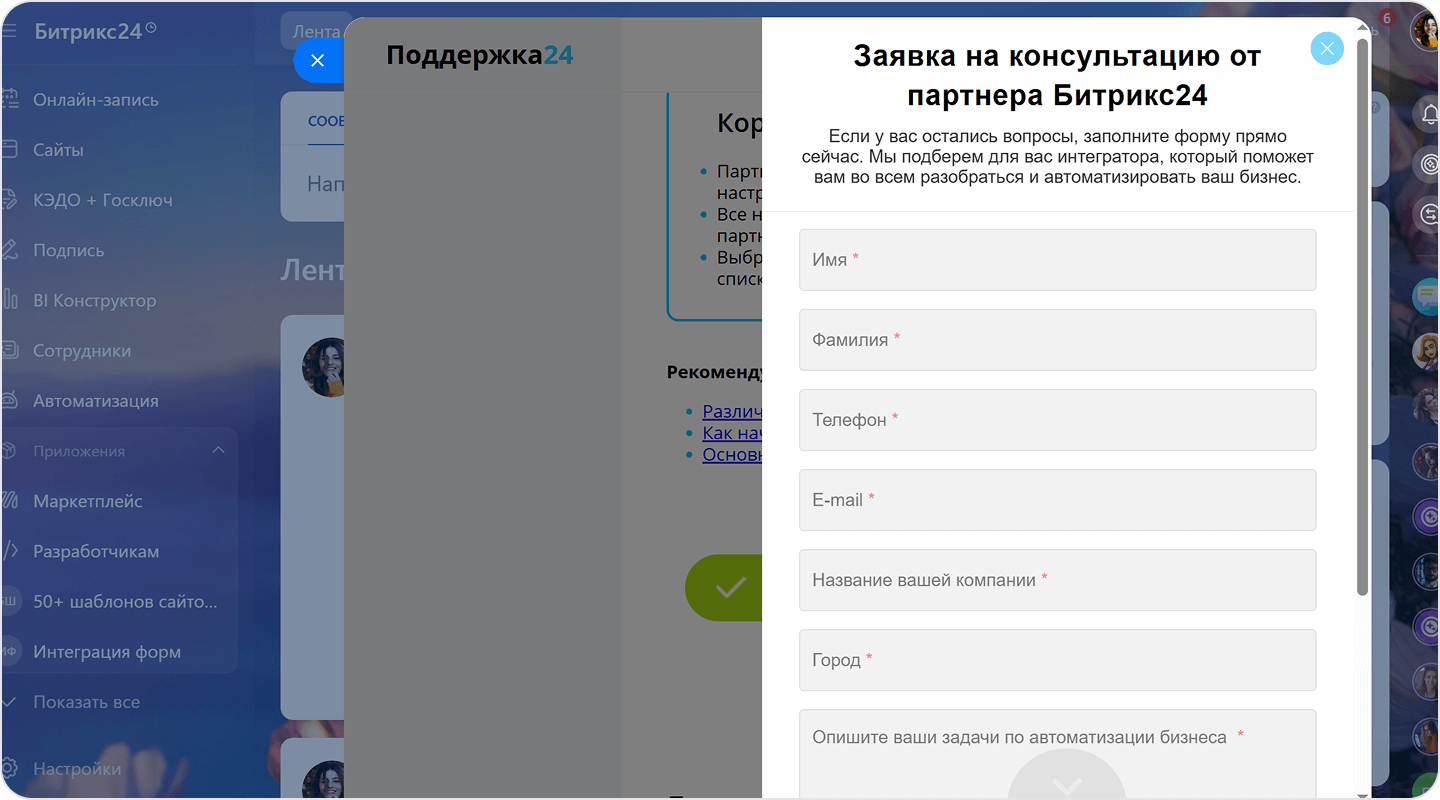Click the form's vertical scrollbar
1440x800 pixels.
(x=1362, y=320)
